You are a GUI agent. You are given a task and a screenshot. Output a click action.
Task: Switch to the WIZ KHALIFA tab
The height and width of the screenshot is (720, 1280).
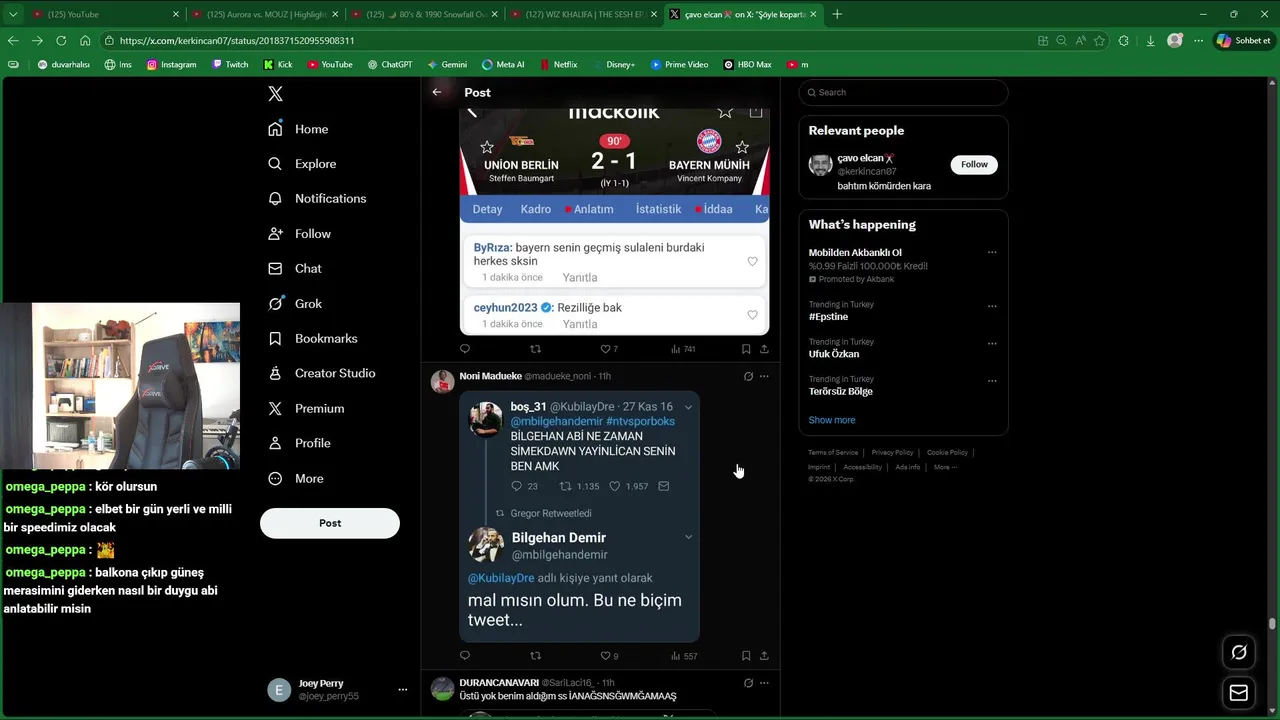tap(584, 14)
